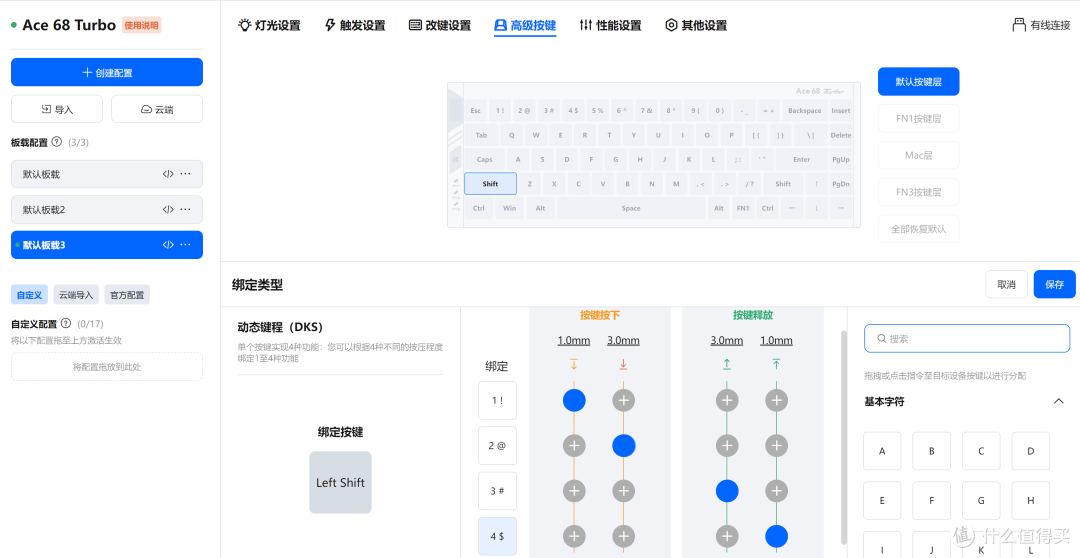Select the '4 $' binding slot
This screenshot has height=558, width=1080.
[x=497, y=536]
